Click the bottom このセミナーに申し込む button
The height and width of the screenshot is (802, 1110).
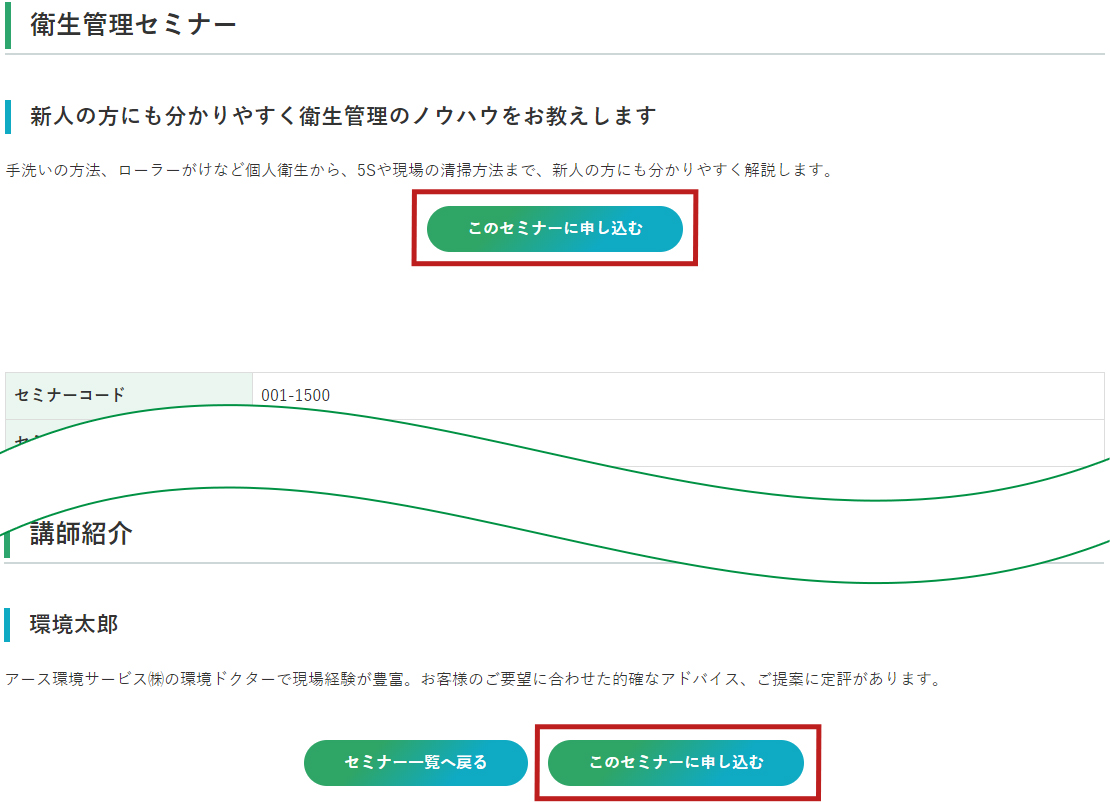click(x=676, y=763)
